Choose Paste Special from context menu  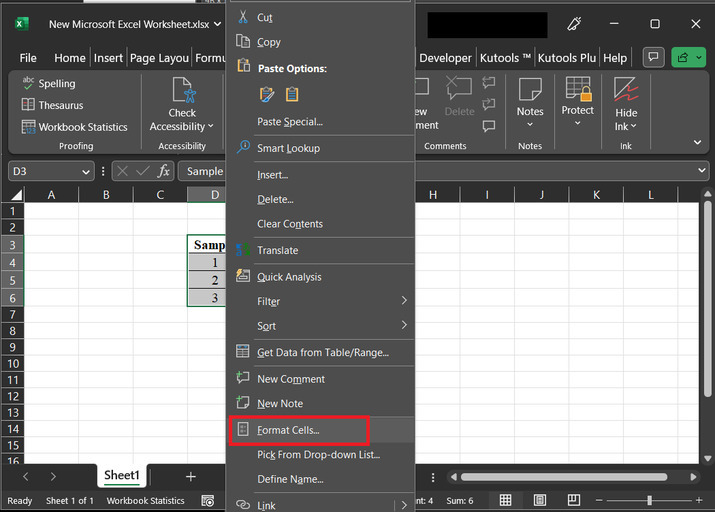(290, 122)
